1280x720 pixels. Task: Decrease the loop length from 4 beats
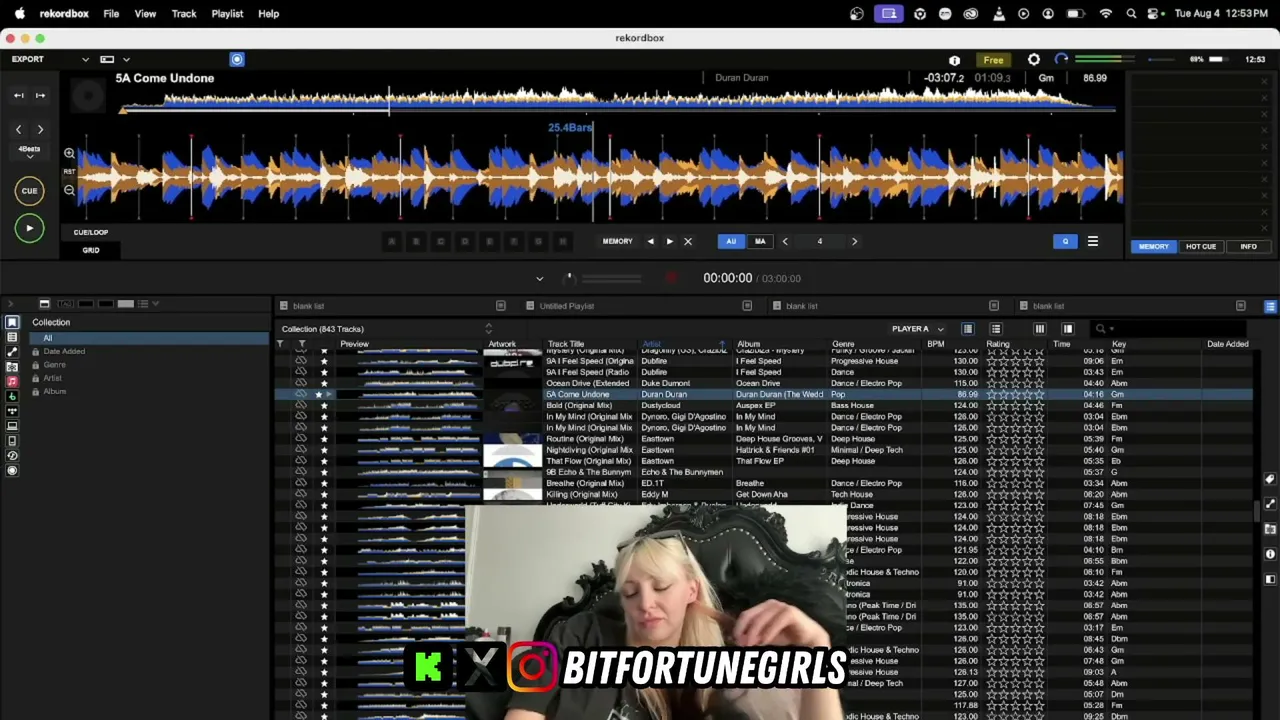pos(785,241)
